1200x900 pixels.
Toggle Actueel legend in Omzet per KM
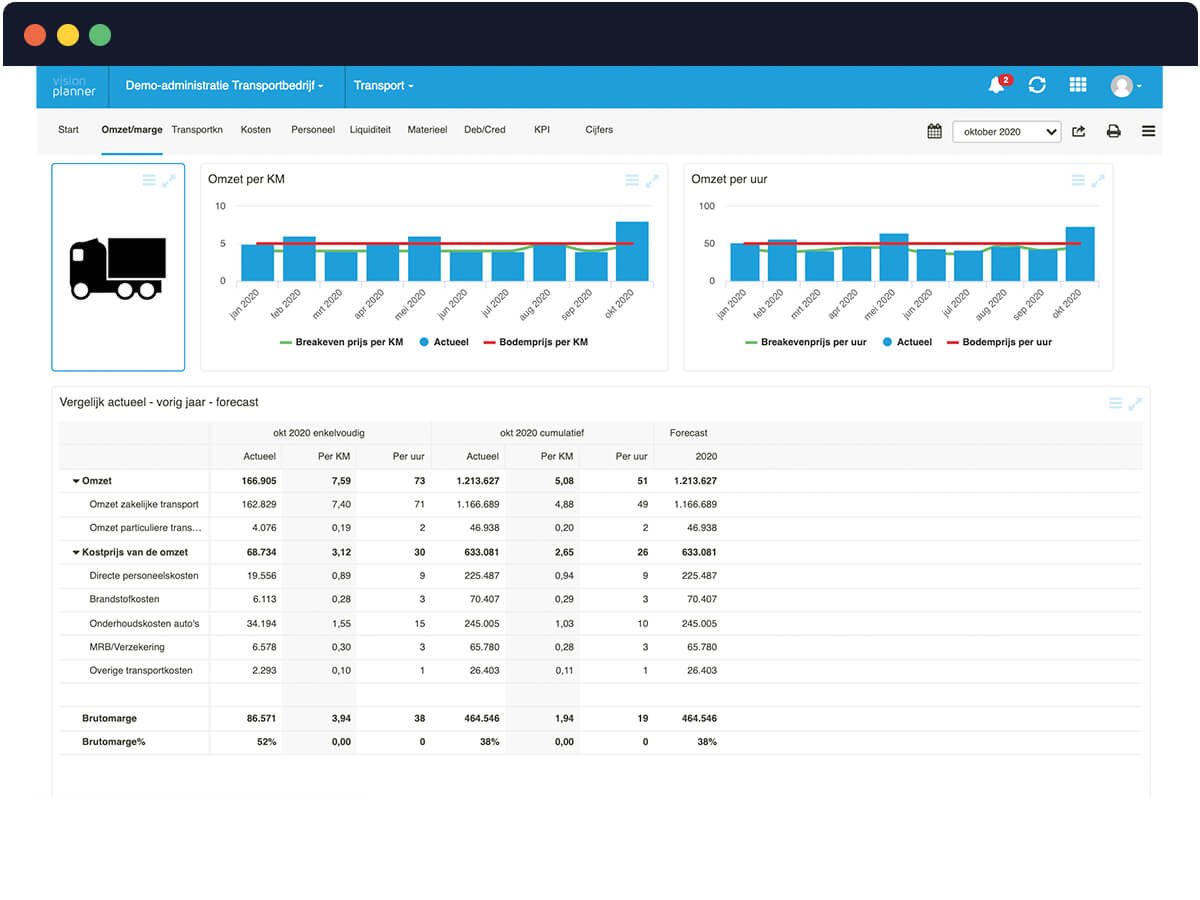tap(446, 342)
